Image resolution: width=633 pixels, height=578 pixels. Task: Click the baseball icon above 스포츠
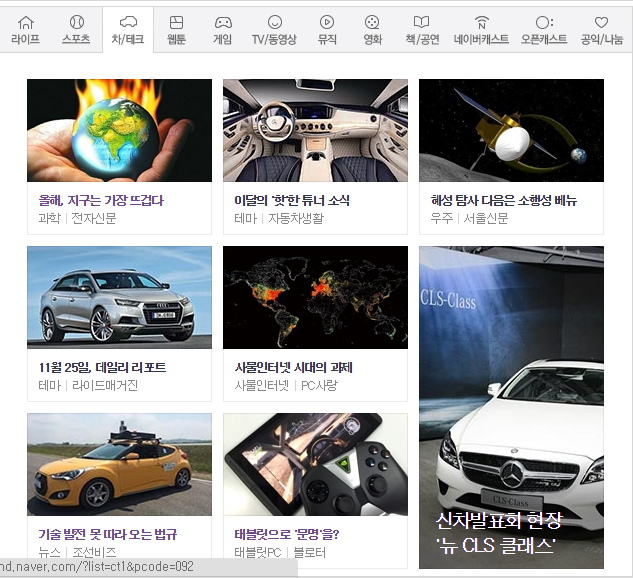[77, 22]
